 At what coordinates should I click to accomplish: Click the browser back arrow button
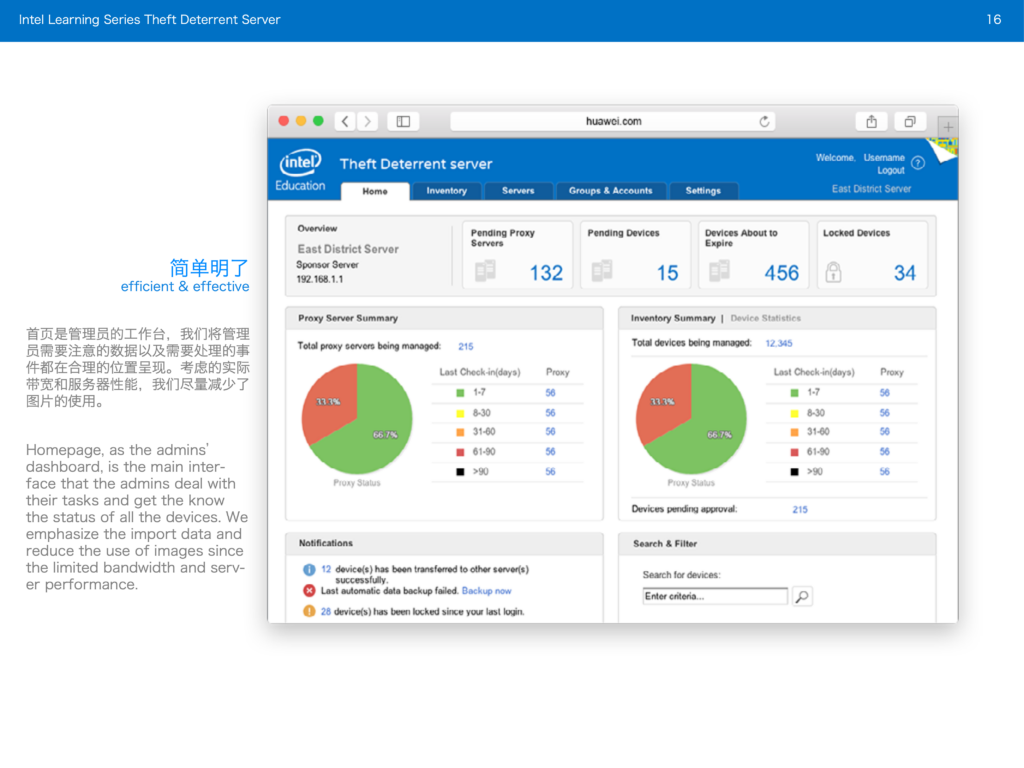point(345,121)
